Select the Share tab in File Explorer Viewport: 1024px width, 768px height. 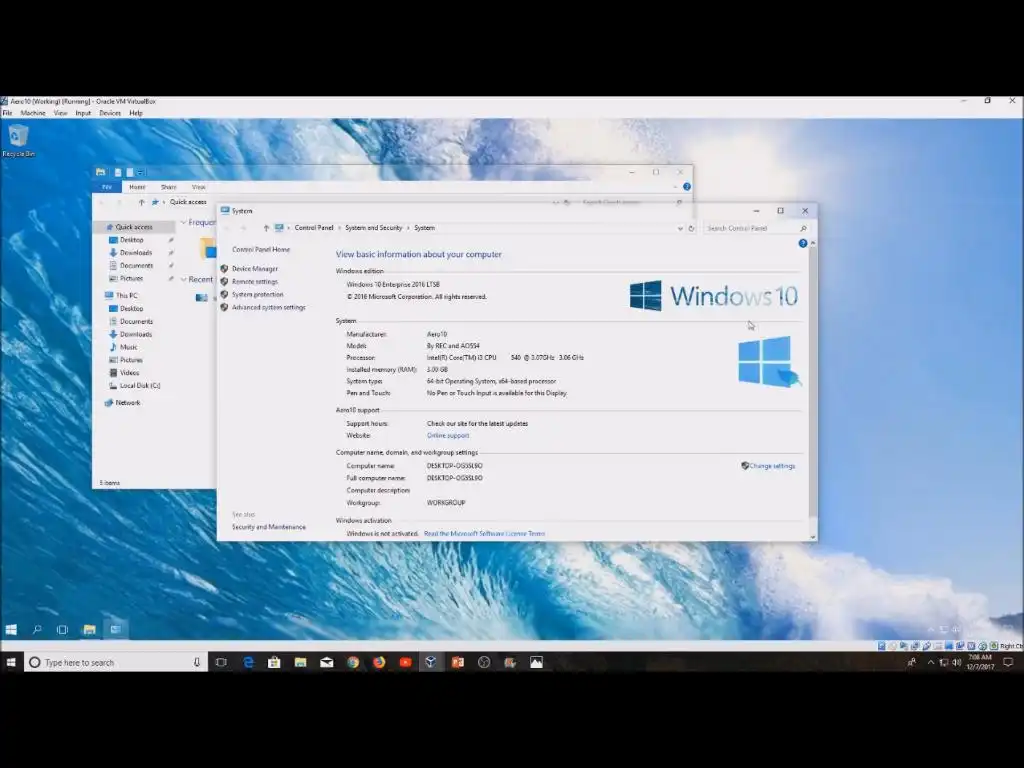[x=168, y=187]
